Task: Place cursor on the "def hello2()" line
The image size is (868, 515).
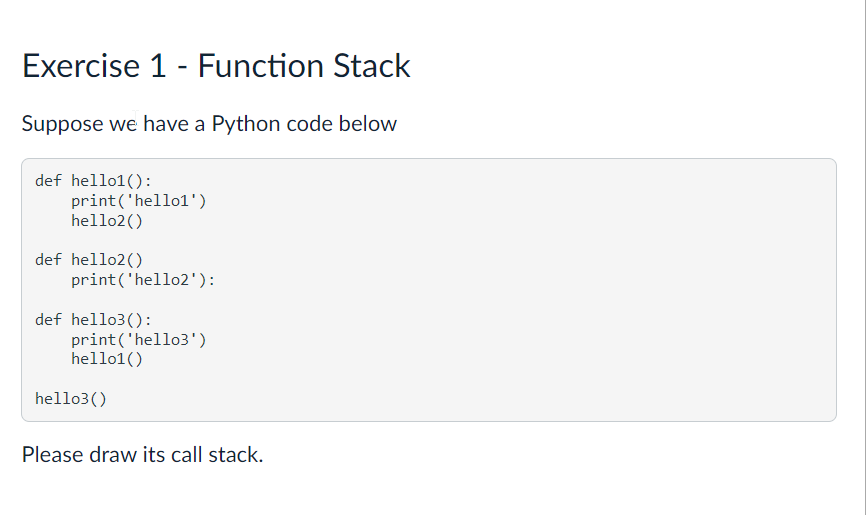Action: (x=89, y=260)
